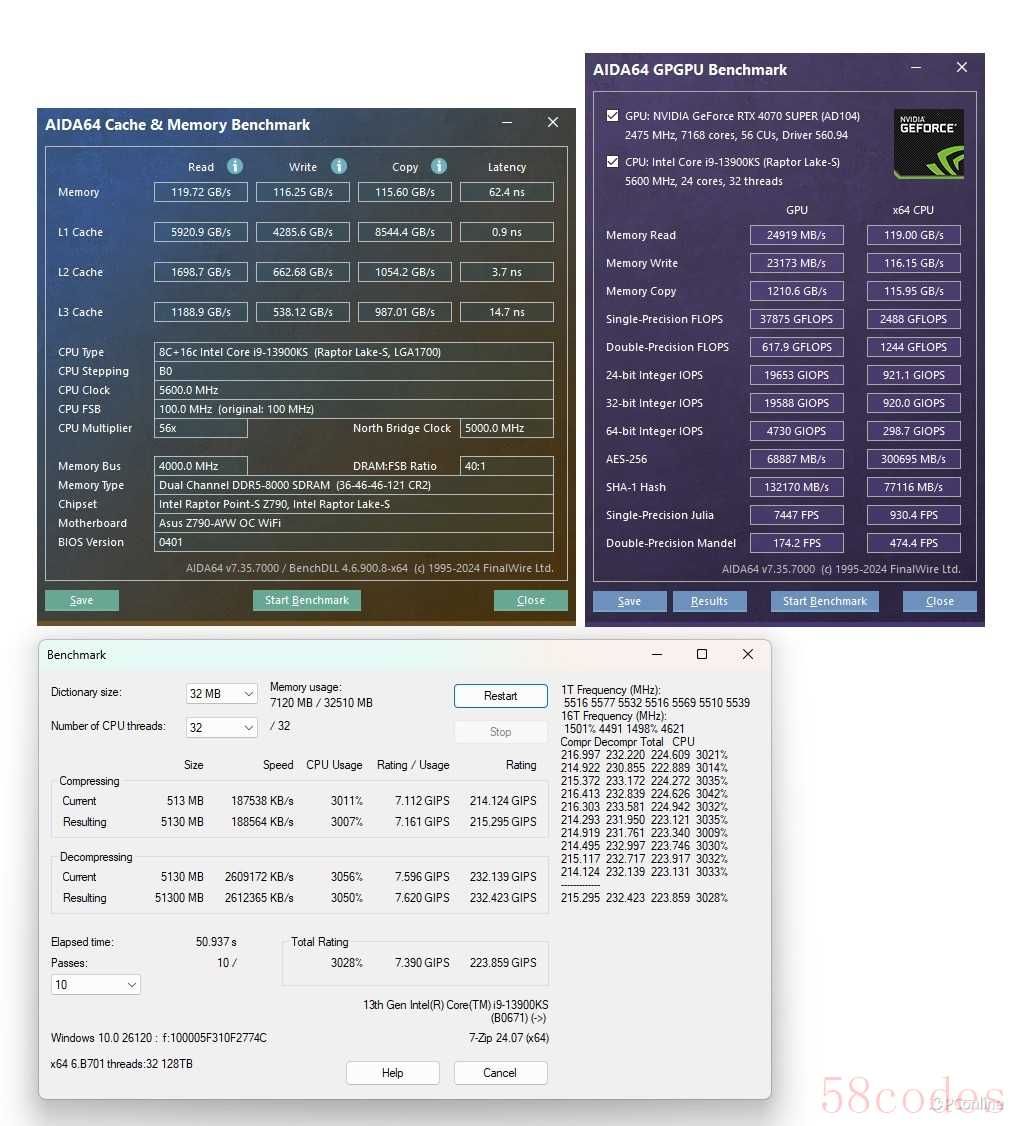Image resolution: width=1020 pixels, height=1126 pixels.
Task: Click the Restart button in 7-Zip benchmark
Action: (x=500, y=696)
